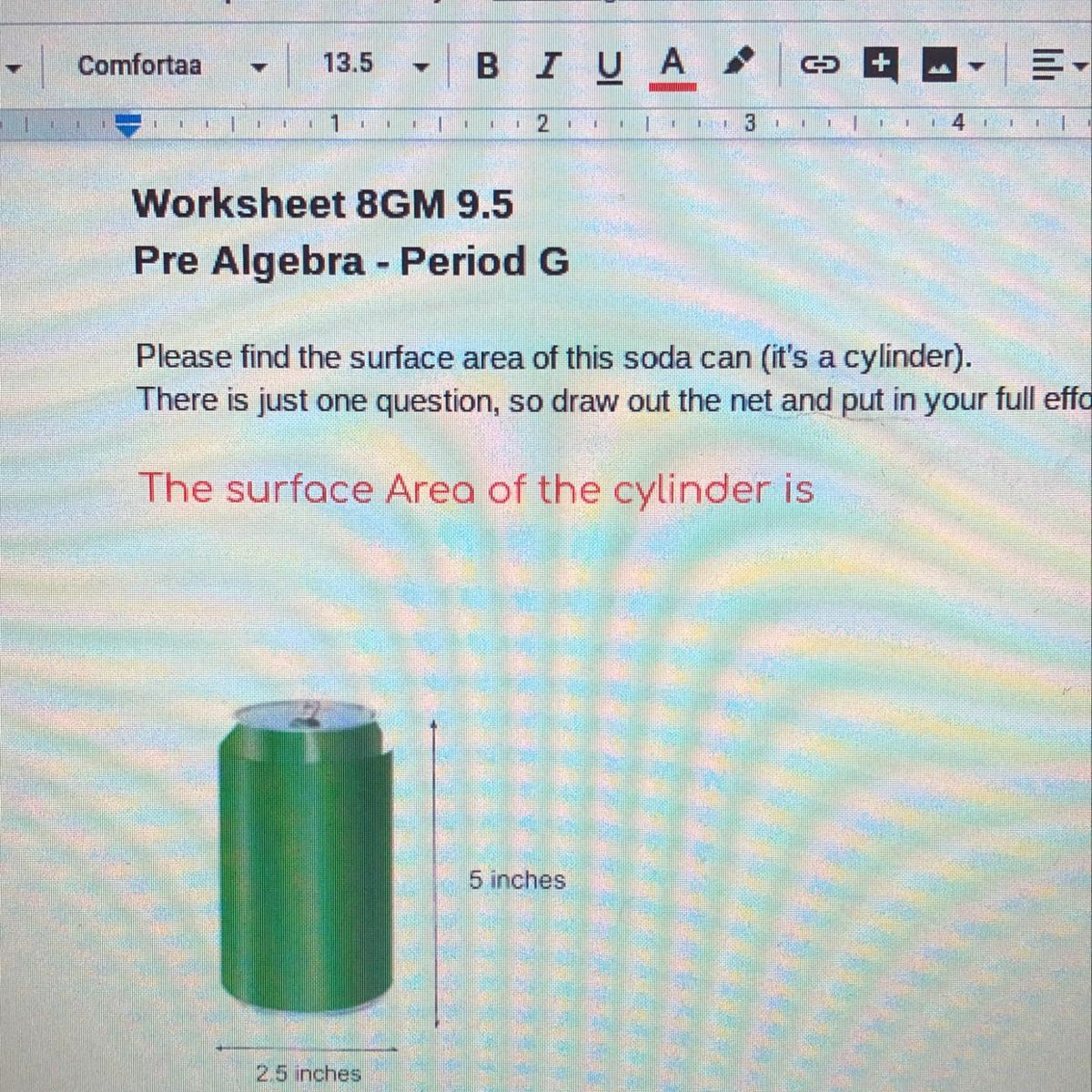Click ruler mark 2
The width and height of the screenshot is (1092, 1092).
click(541, 124)
